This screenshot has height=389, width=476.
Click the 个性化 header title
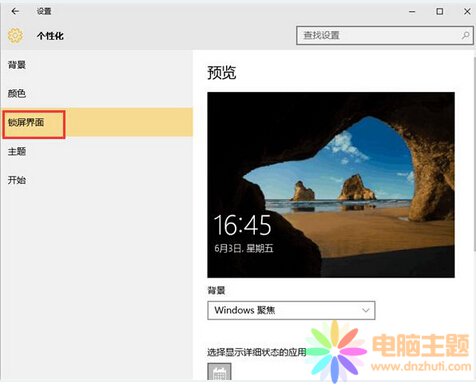point(50,36)
